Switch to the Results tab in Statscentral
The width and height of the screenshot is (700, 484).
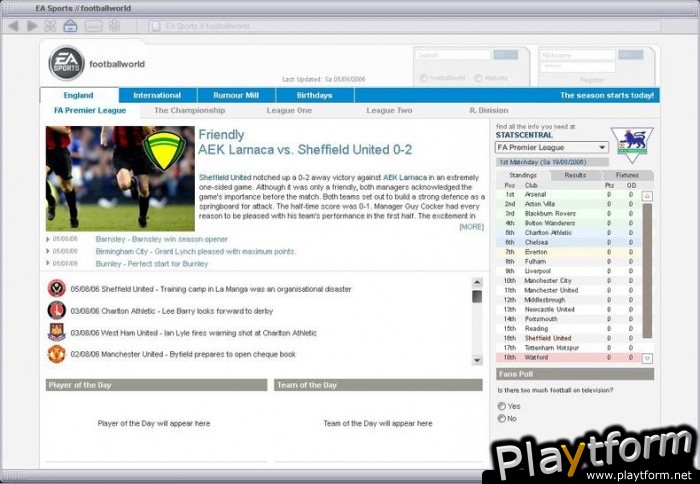point(575,175)
